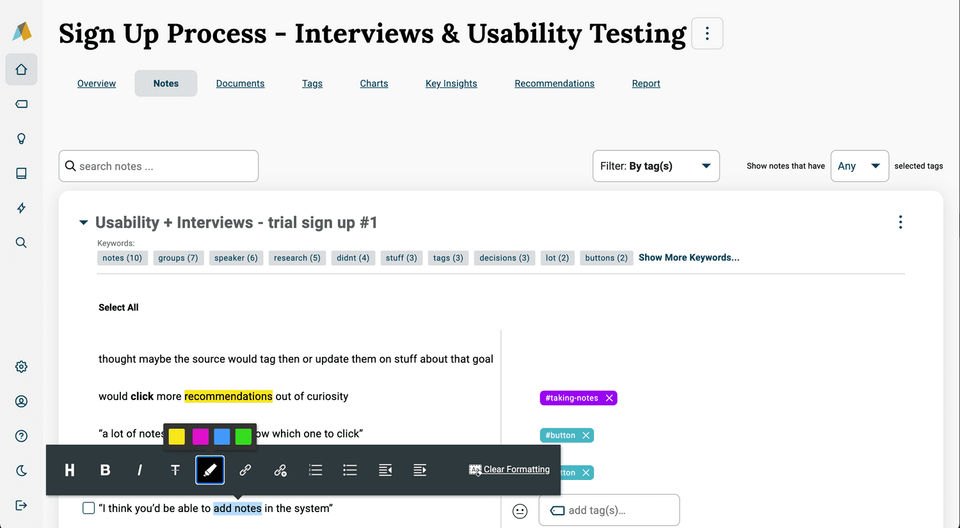This screenshot has height=528, width=960.
Task: Collapse the Usability + Interviews note group
Action: [x=84, y=223]
